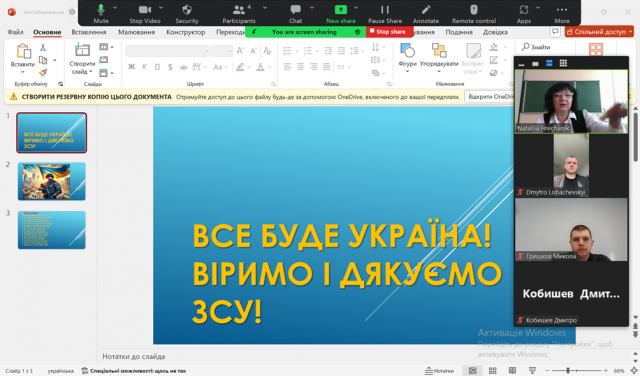Open text highlight color picker
The image size is (640, 376).
pyautogui.click(x=240, y=67)
